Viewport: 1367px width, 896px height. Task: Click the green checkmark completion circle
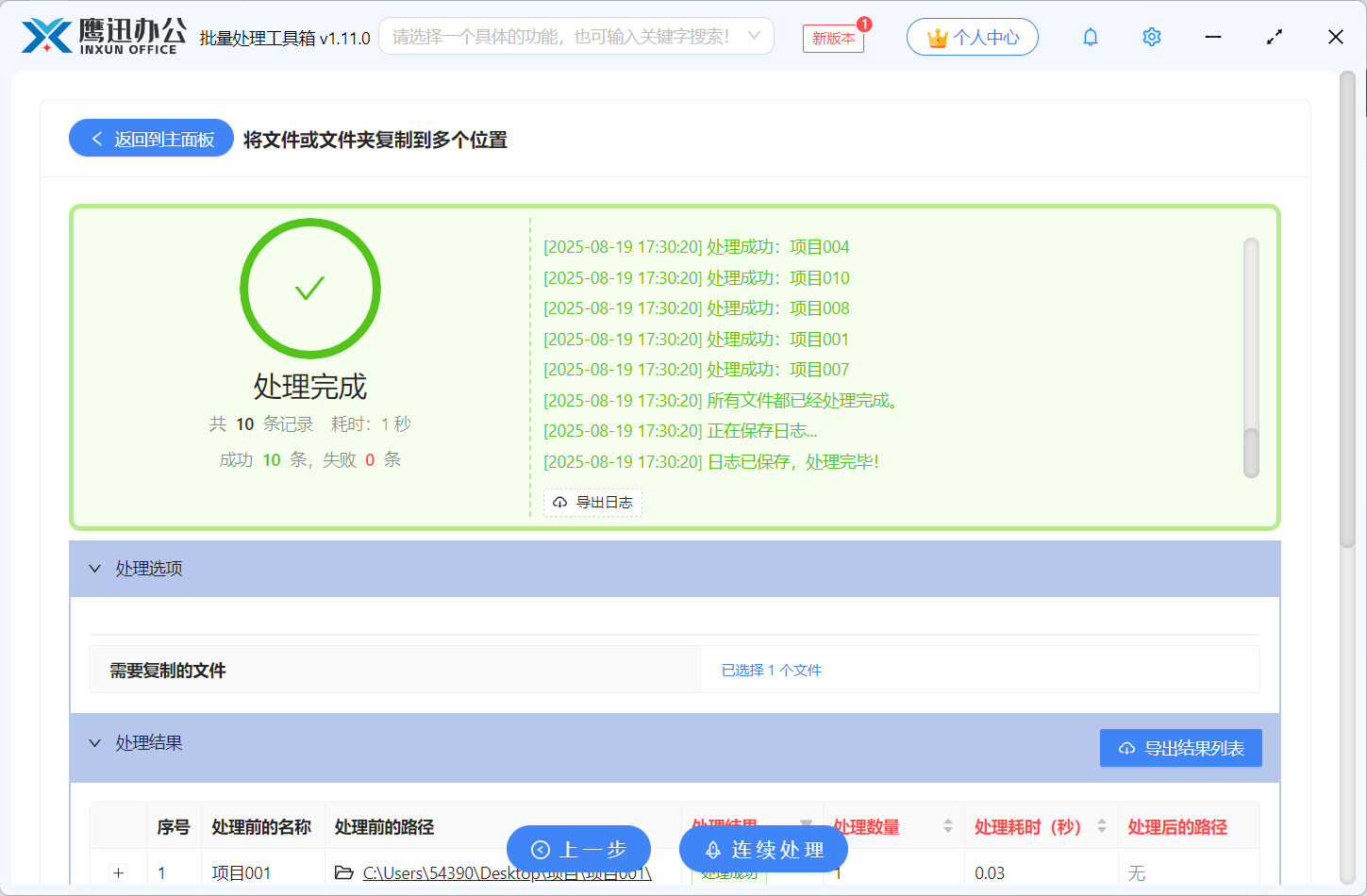pos(310,289)
